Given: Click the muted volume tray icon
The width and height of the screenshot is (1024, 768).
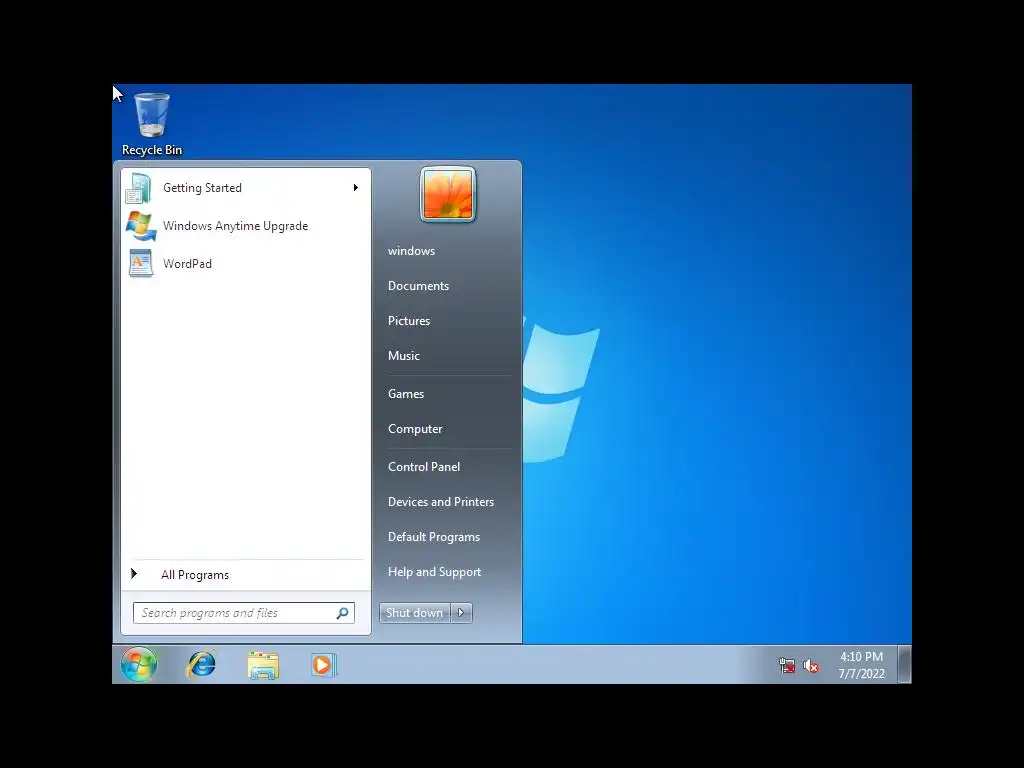Looking at the screenshot, I should (x=810, y=665).
